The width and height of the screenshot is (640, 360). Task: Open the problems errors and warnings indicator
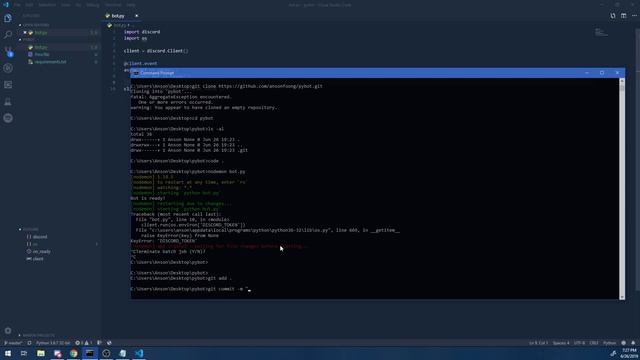pos(84,343)
